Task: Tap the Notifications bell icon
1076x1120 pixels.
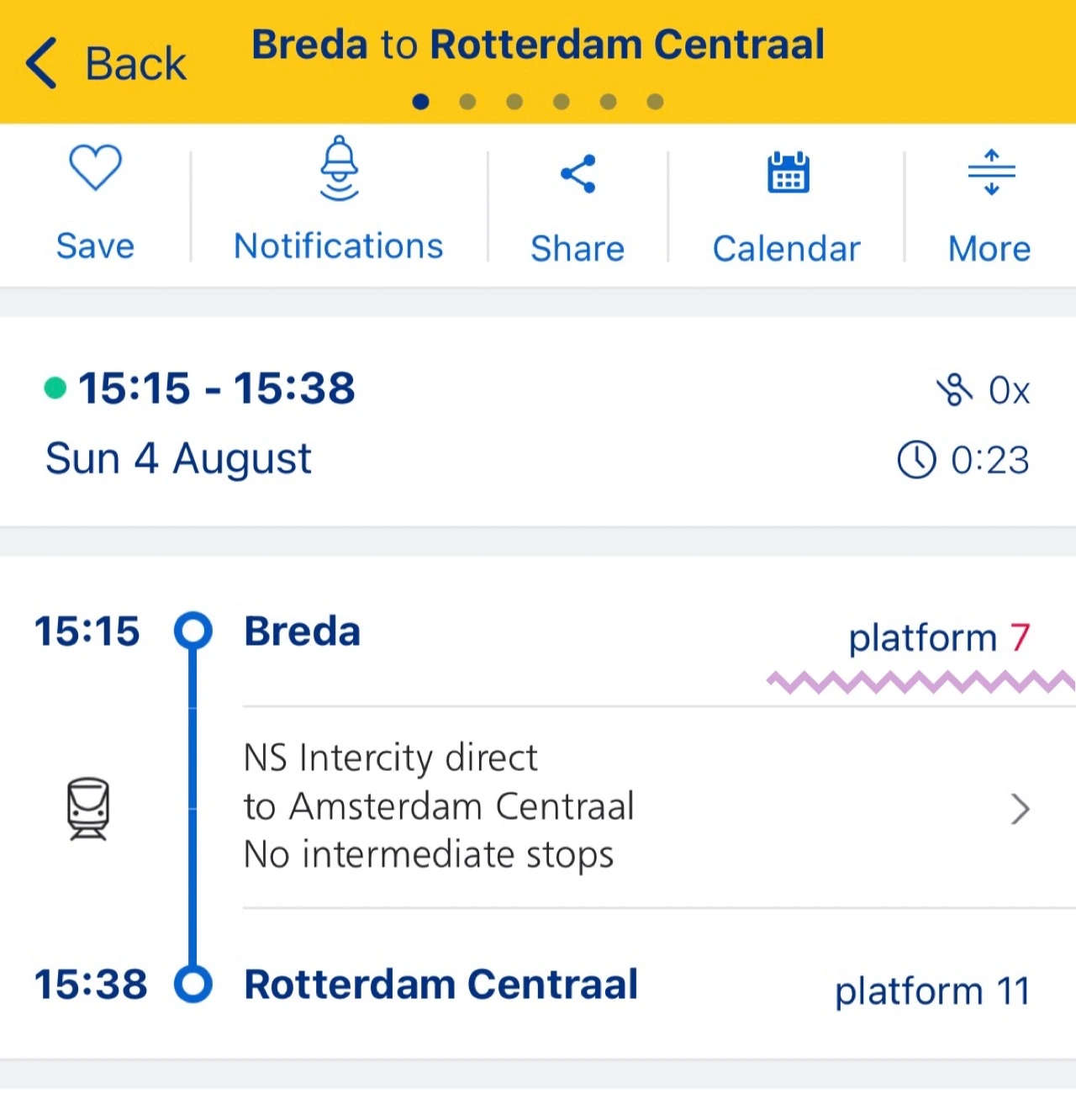Action: tap(339, 169)
